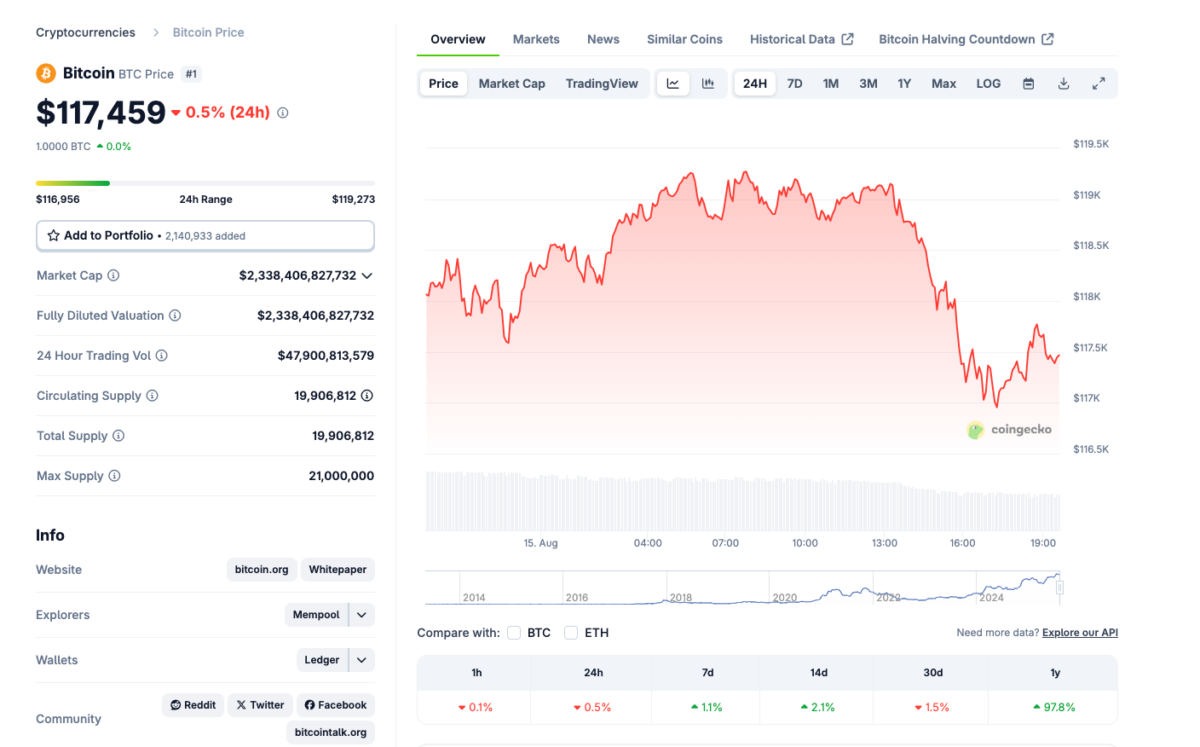Open the News tab

[603, 40]
